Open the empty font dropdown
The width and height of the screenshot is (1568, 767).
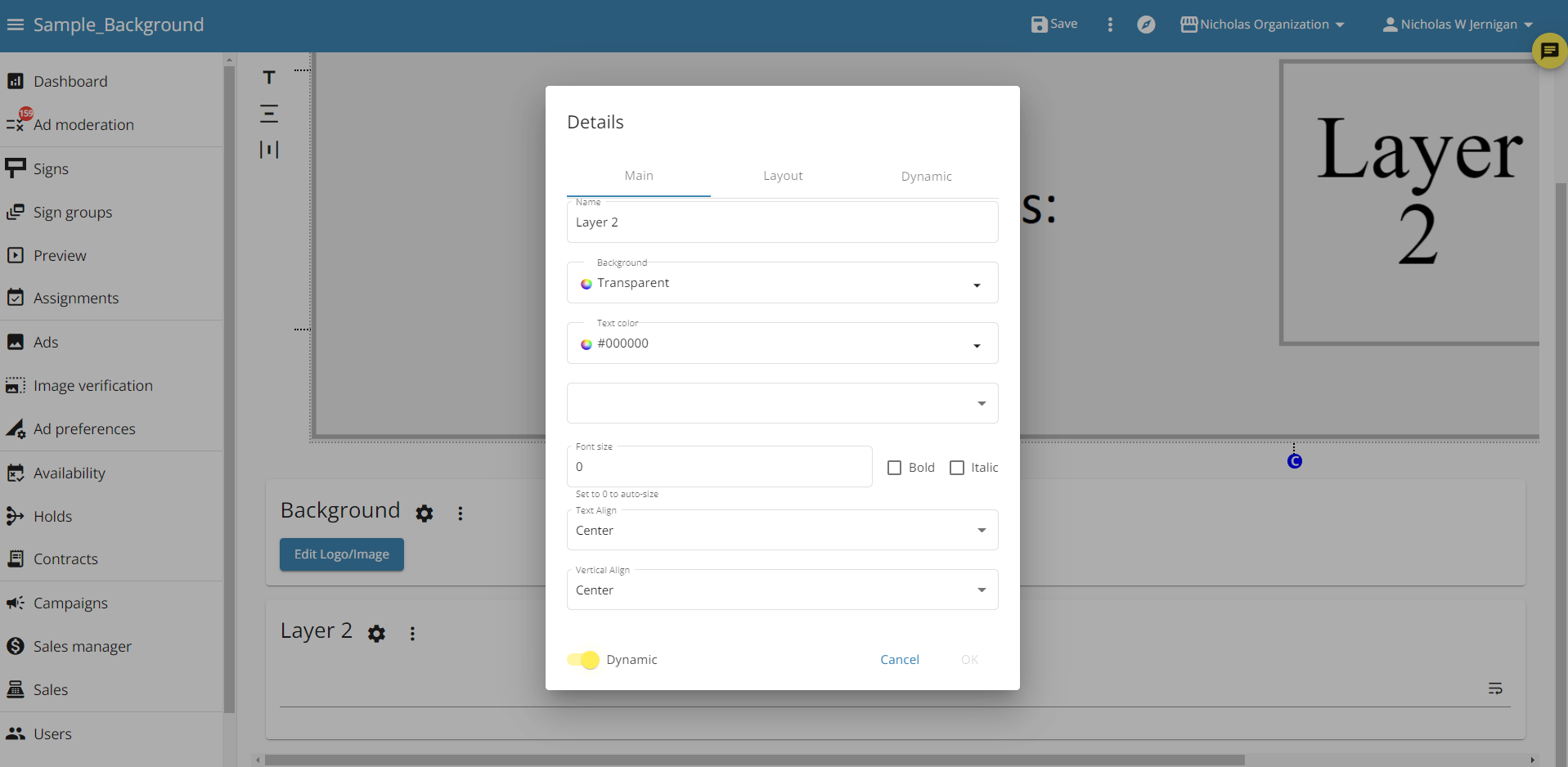[782, 403]
